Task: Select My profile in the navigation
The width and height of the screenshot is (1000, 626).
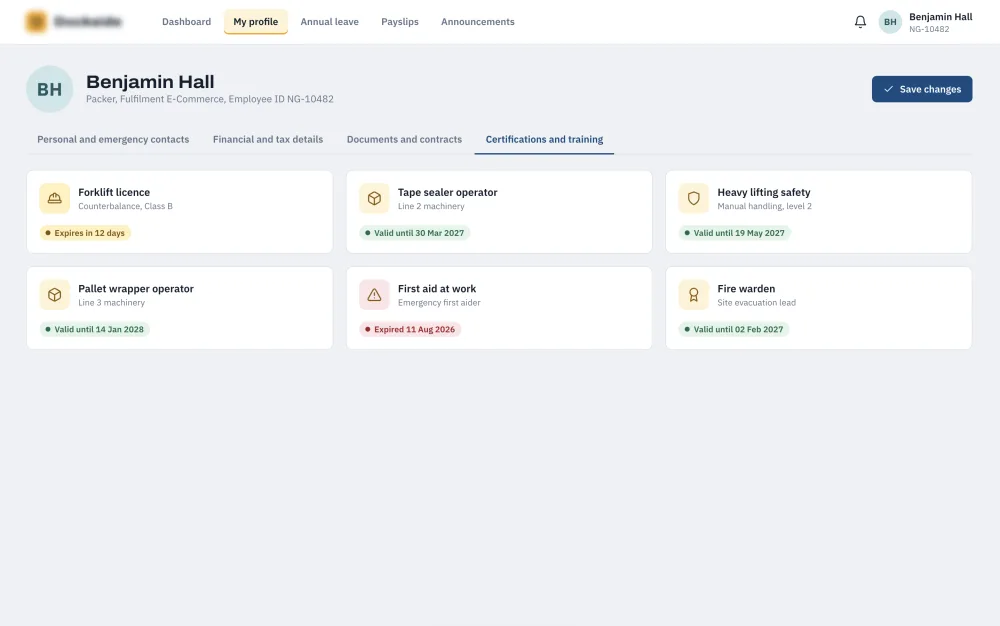Action: point(256,22)
